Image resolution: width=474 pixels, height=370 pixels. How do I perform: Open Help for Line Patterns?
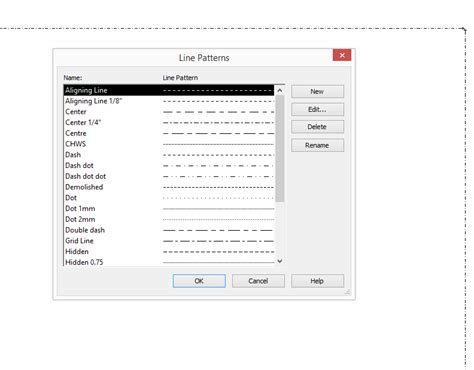coord(317,281)
